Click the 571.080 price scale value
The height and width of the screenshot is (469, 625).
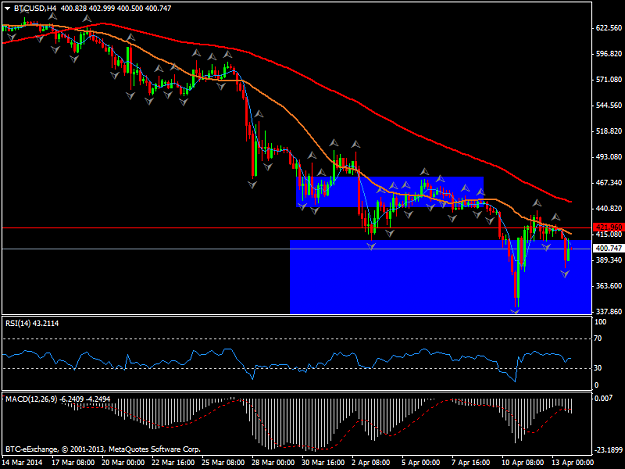tap(609, 80)
